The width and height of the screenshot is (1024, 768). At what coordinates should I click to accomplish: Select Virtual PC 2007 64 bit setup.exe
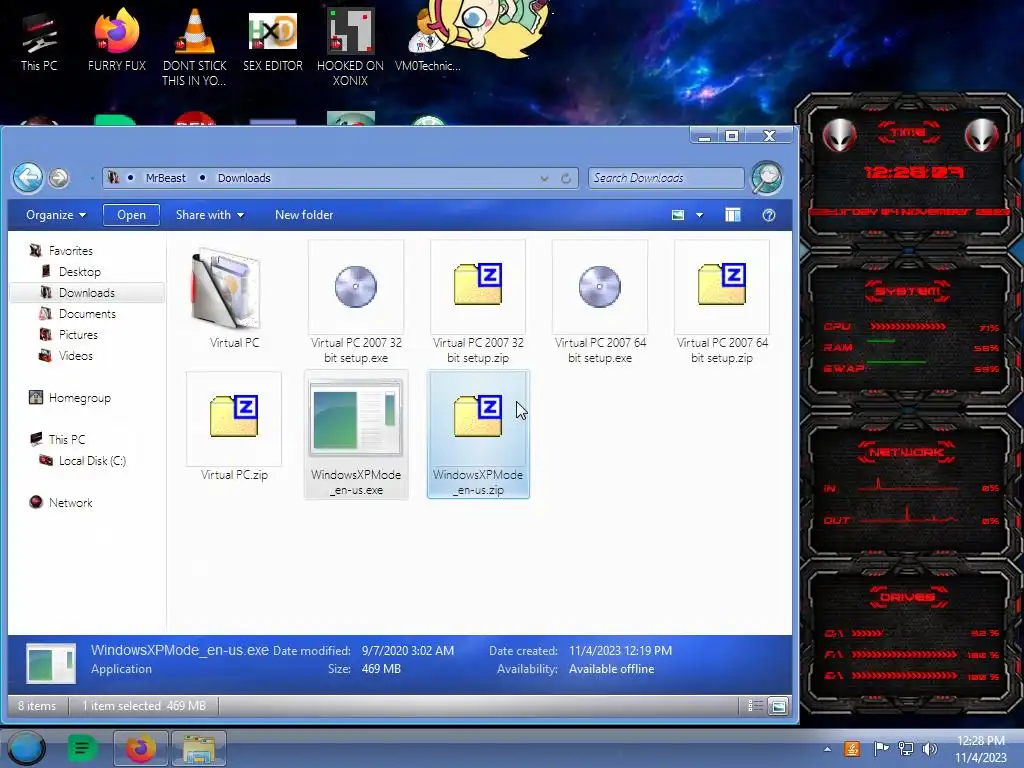(x=600, y=302)
